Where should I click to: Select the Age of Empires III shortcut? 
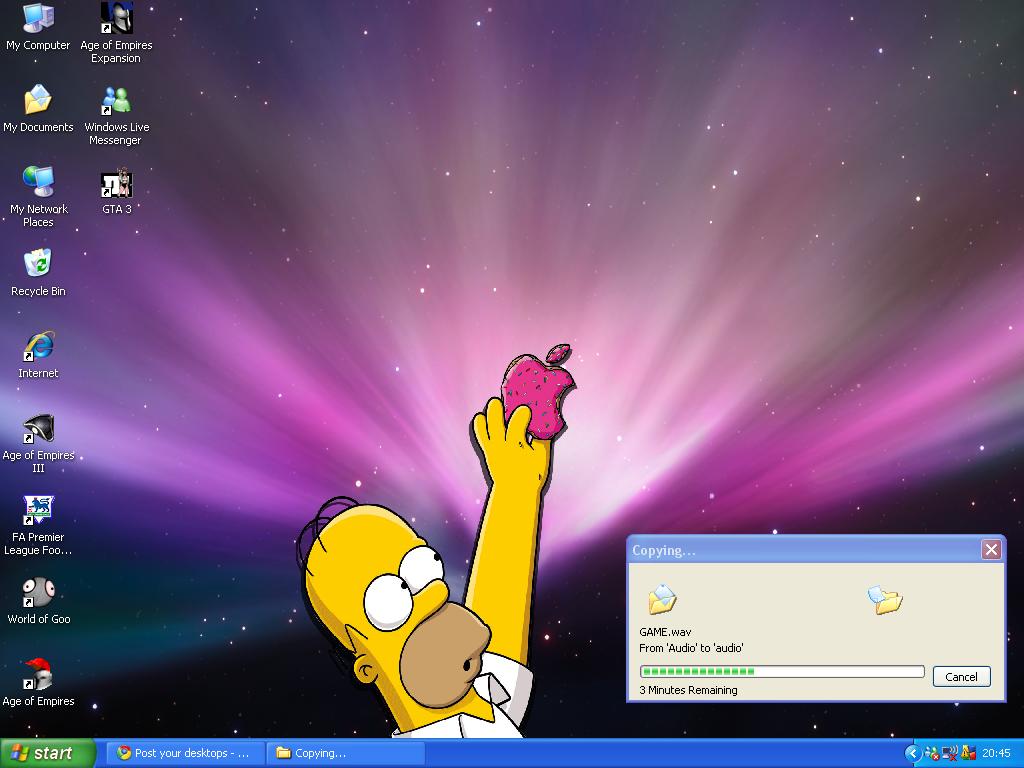[x=39, y=443]
